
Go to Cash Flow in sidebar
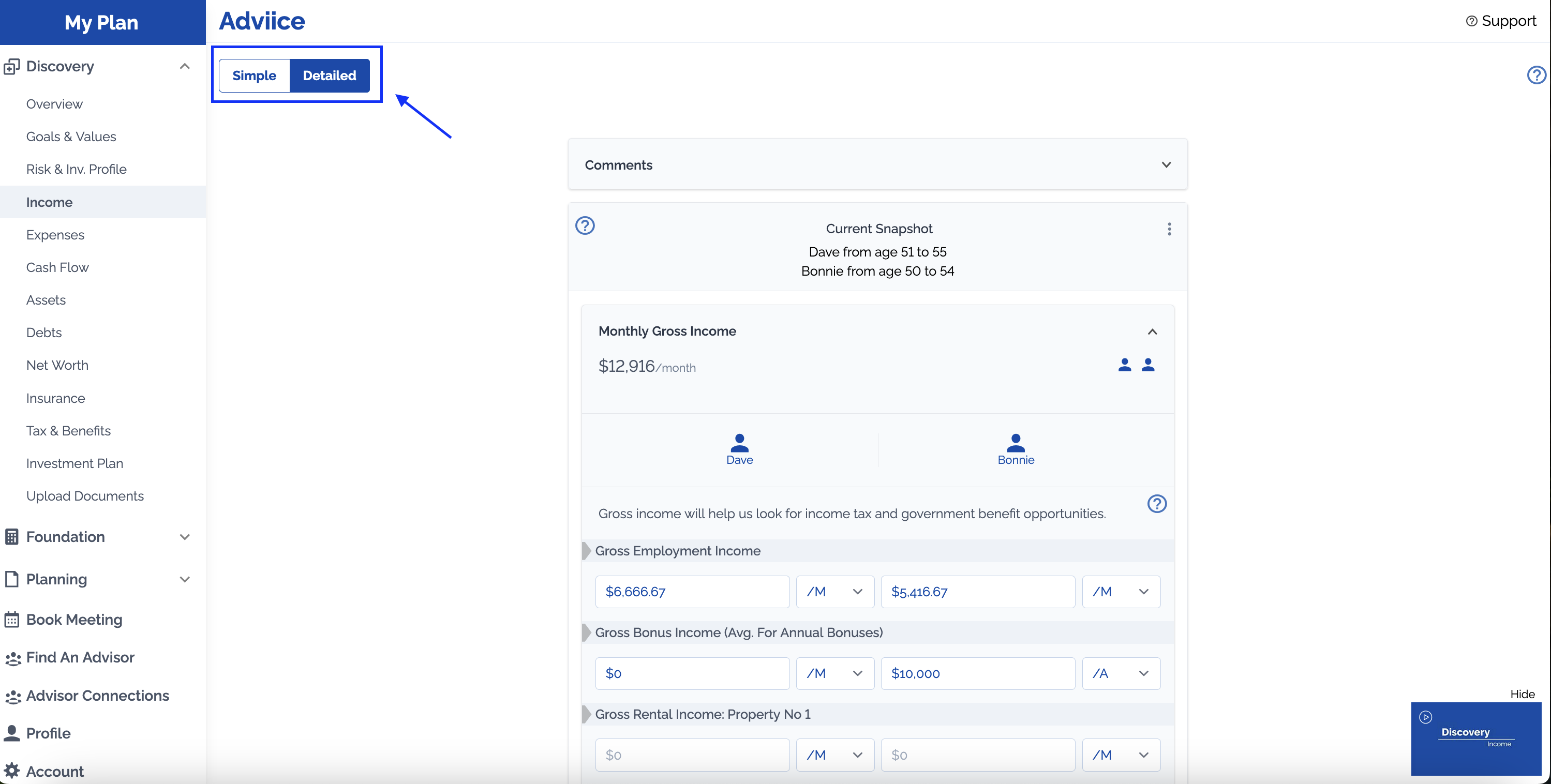click(x=57, y=267)
